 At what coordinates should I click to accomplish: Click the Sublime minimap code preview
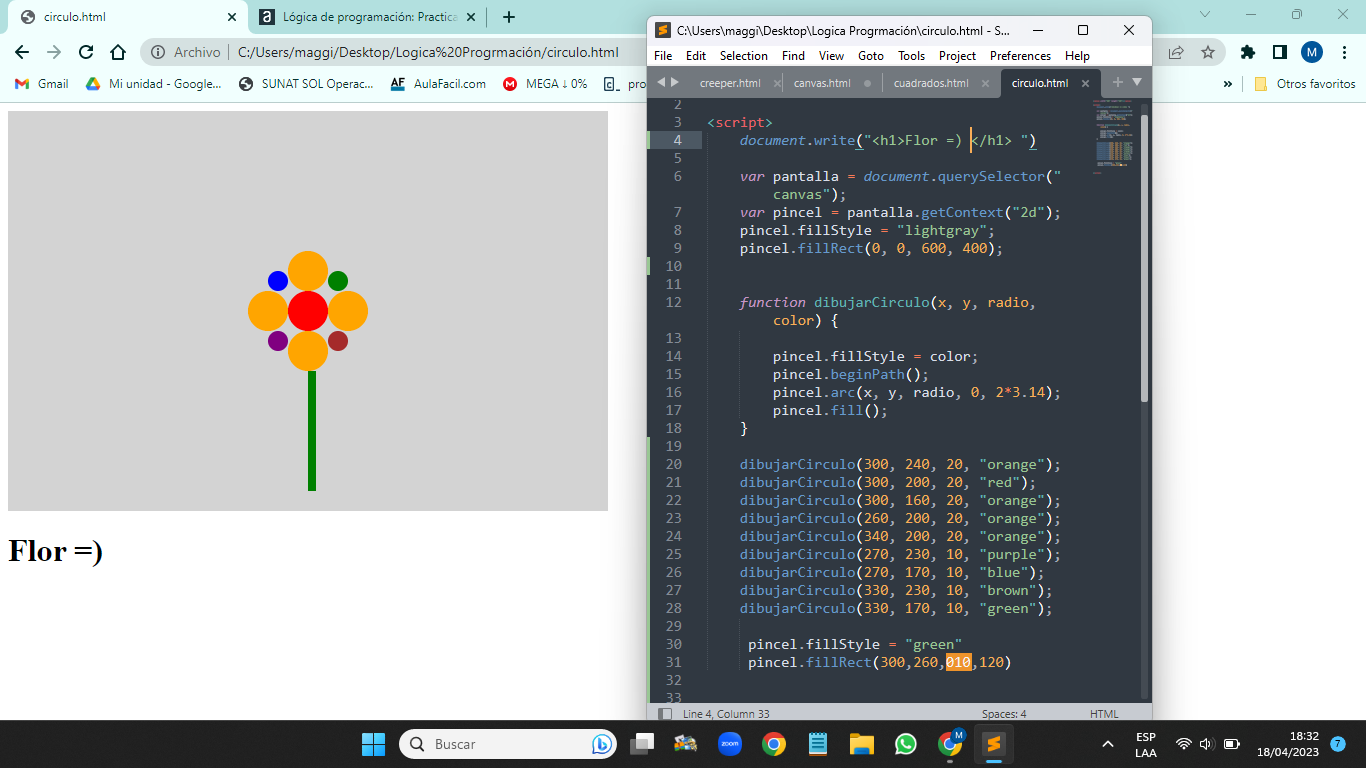1114,135
